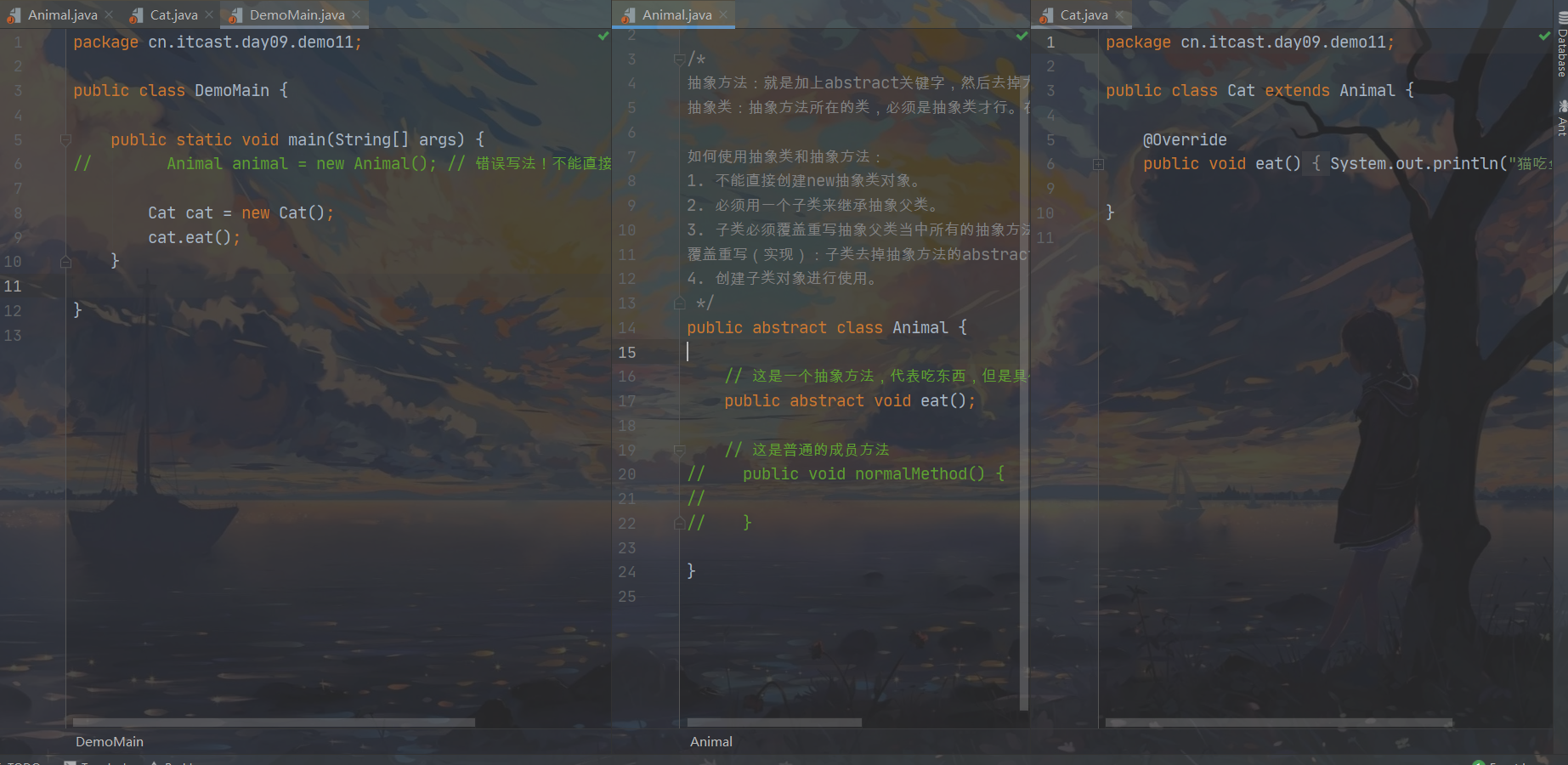1568x765 pixels.
Task: Click the 'public static void main' line in DemoMain
Action: coord(297,139)
